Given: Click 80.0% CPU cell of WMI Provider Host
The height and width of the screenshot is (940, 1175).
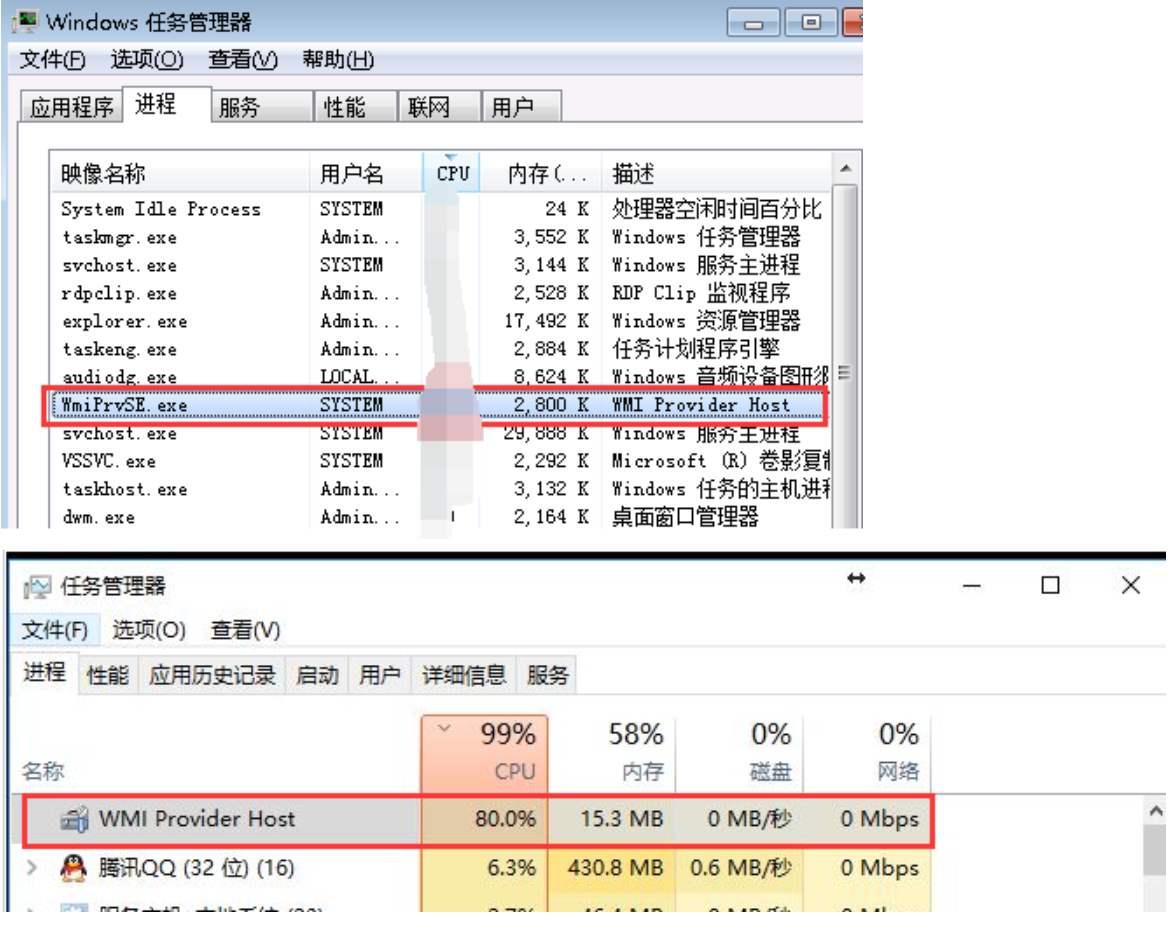Looking at the screenshot, I should click(485, 819).
